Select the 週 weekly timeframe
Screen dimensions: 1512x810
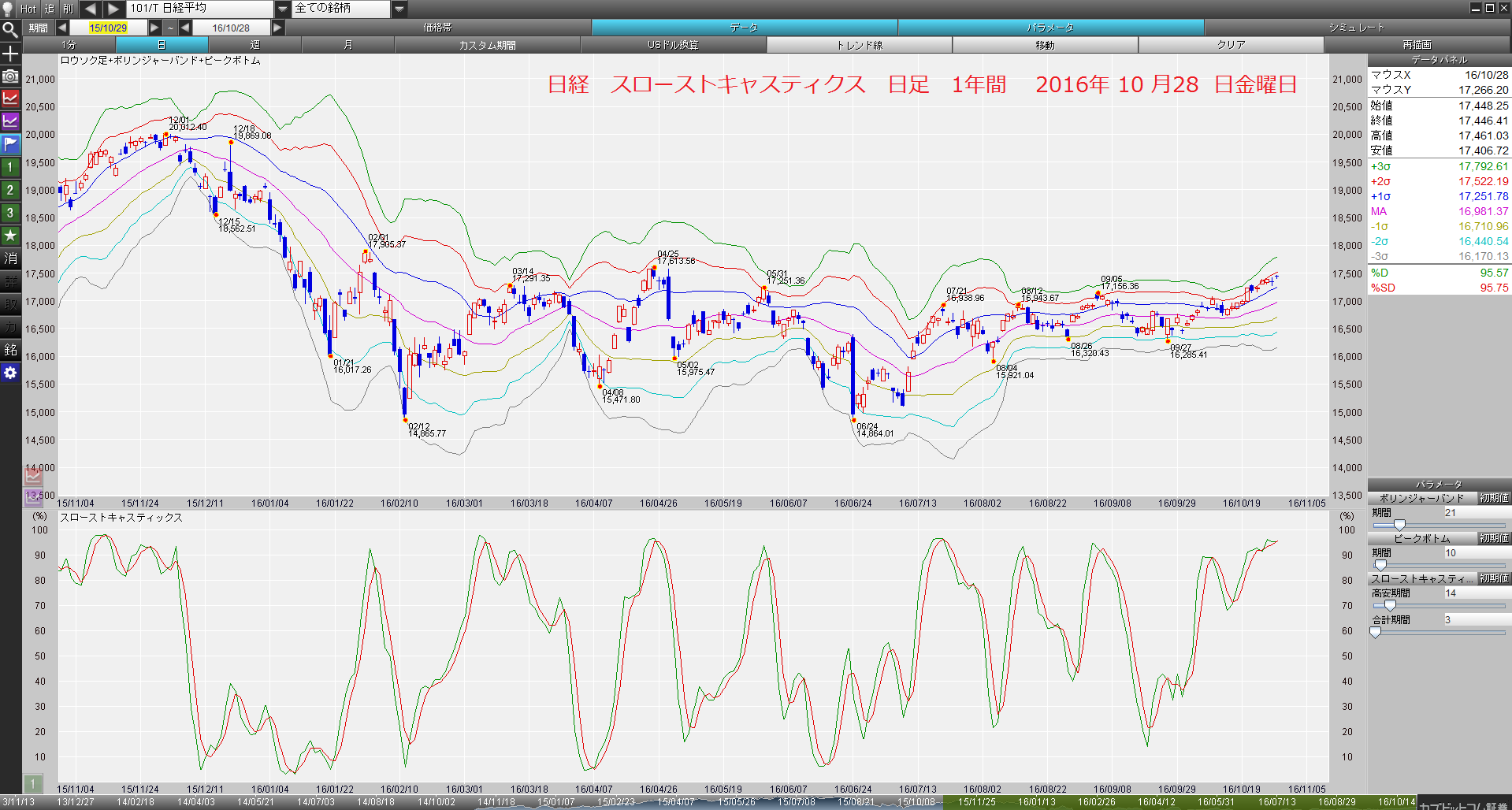pyautogui.click(x=254, y=45)
